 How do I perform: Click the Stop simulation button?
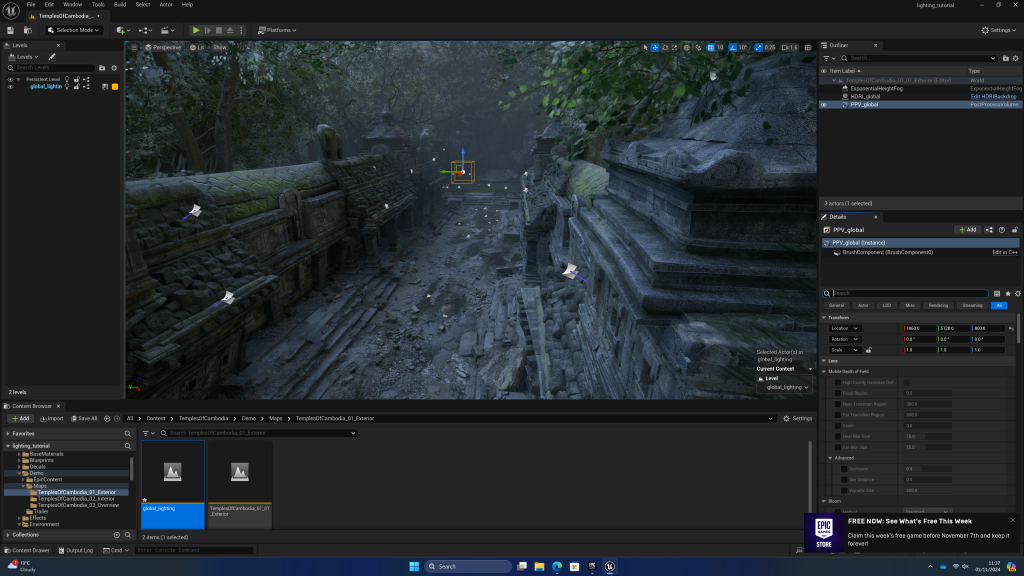[219, 30]
